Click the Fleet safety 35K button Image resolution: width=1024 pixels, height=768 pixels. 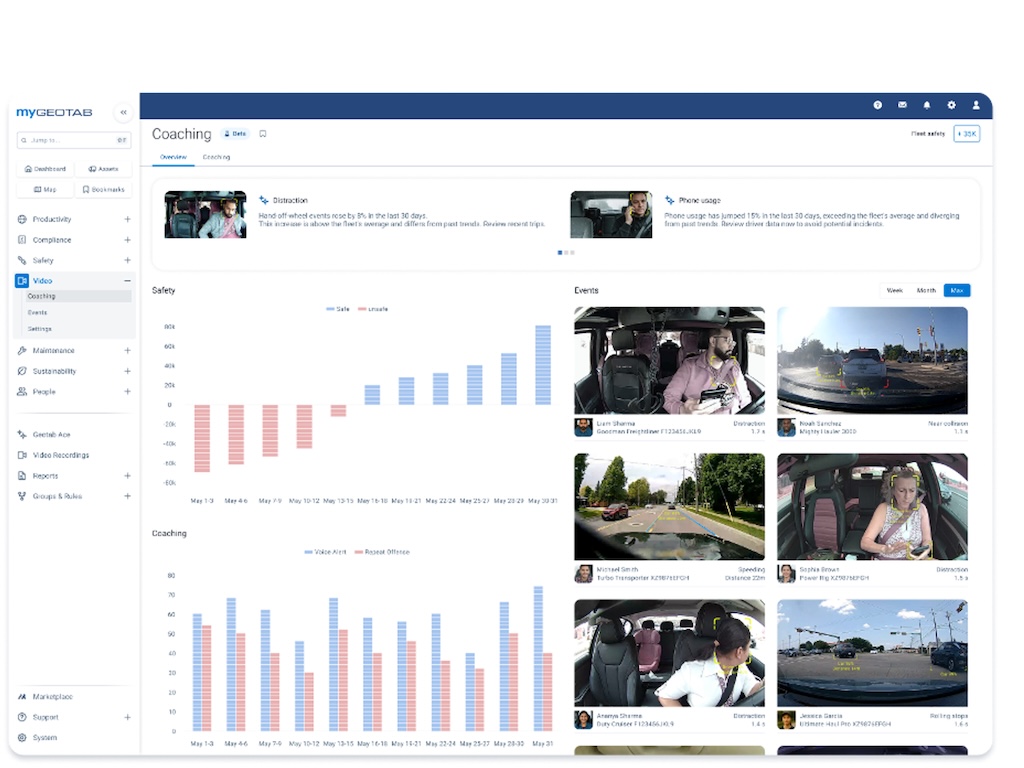[x=967, y=134]
